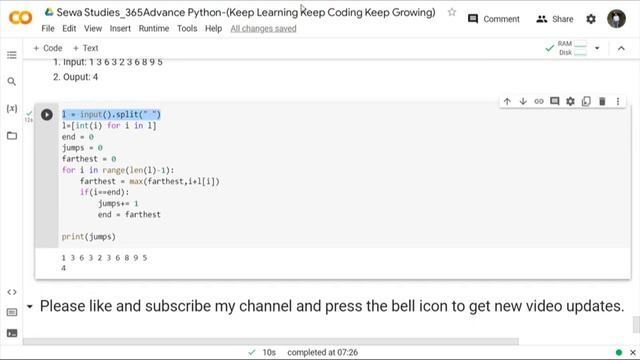Collapse the header with the caret icon
The image size is (640, 360).
tap(621, 48)
